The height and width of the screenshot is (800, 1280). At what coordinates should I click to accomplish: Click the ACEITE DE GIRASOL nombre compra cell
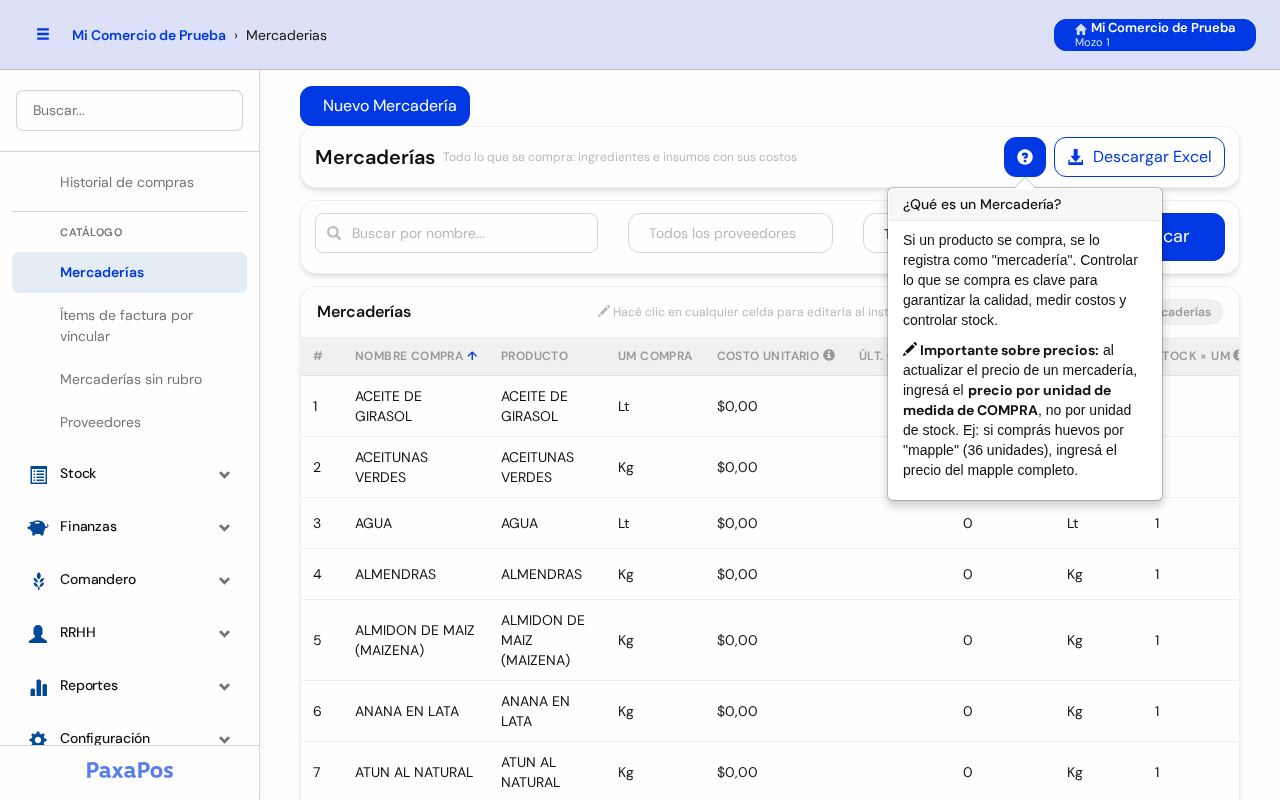(x=416, y=406)
